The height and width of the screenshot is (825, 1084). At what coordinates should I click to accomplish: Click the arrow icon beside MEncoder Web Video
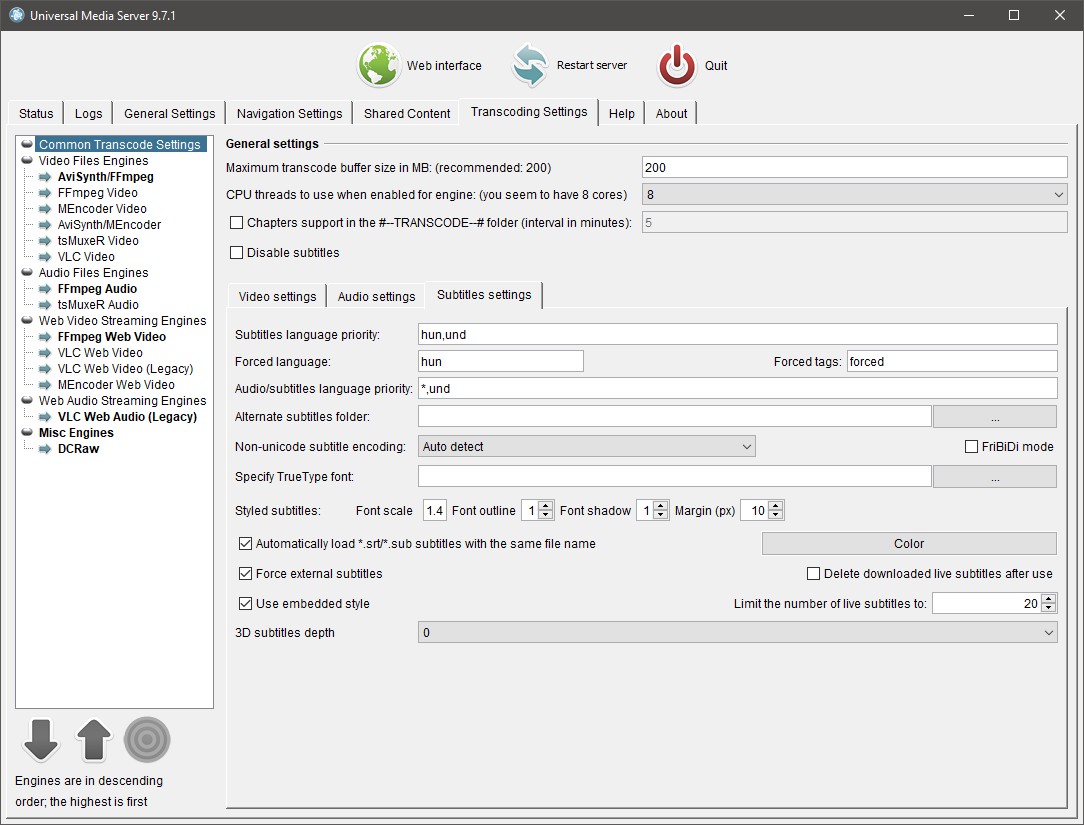tap(45, 384)
